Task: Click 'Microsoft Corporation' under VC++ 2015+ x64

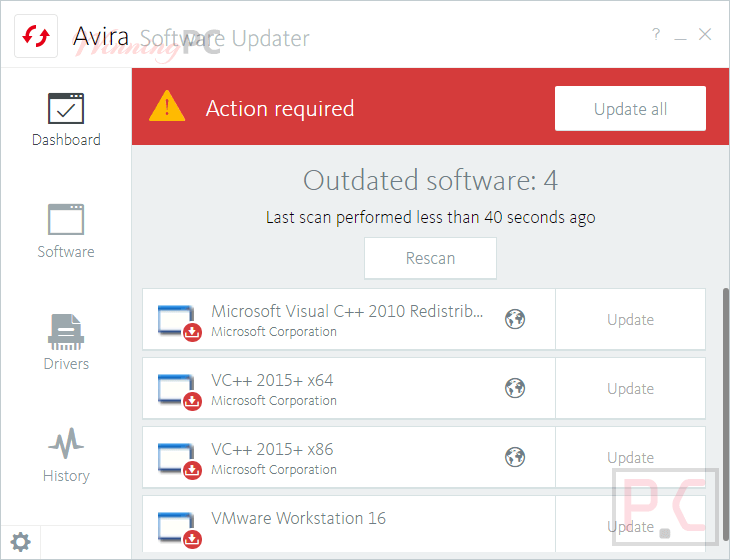Action: tap(274, 400)
